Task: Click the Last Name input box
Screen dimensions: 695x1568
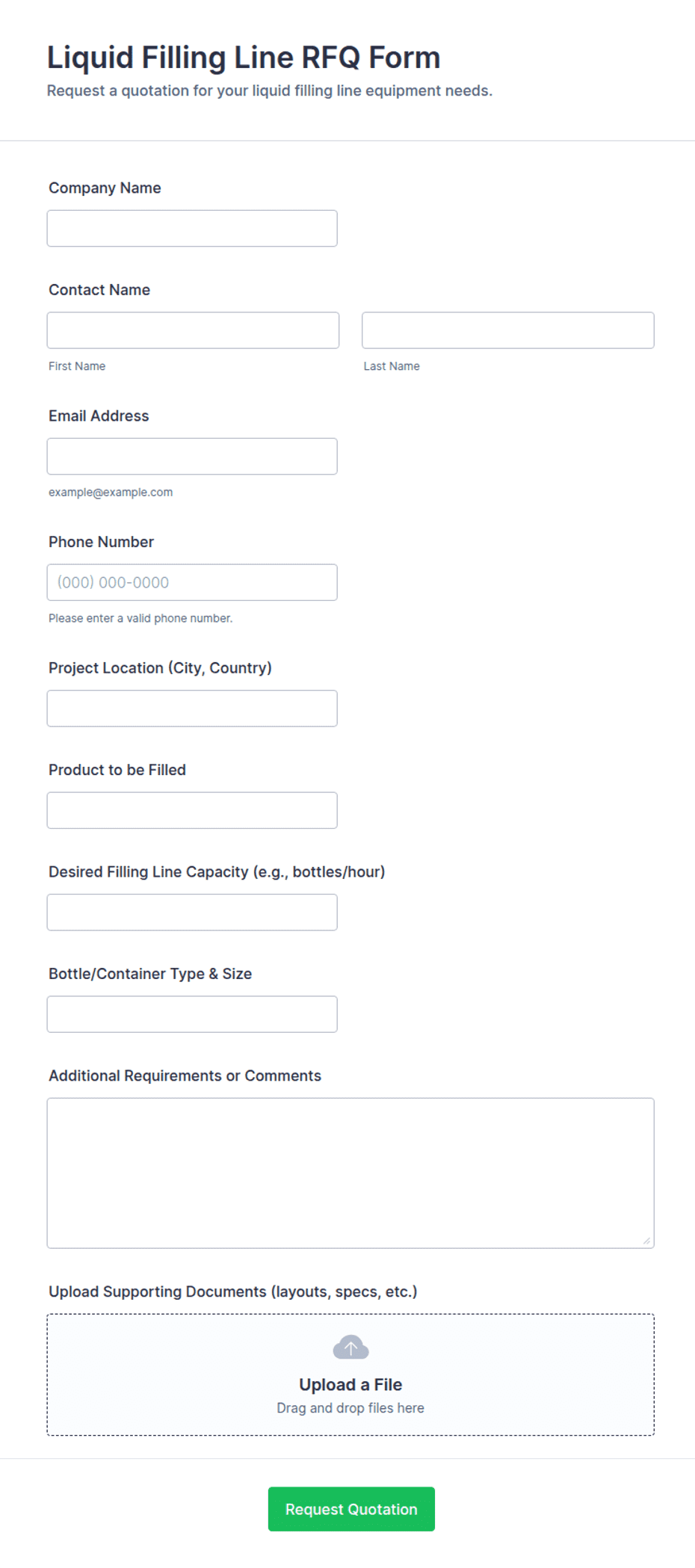Action: 508,330
